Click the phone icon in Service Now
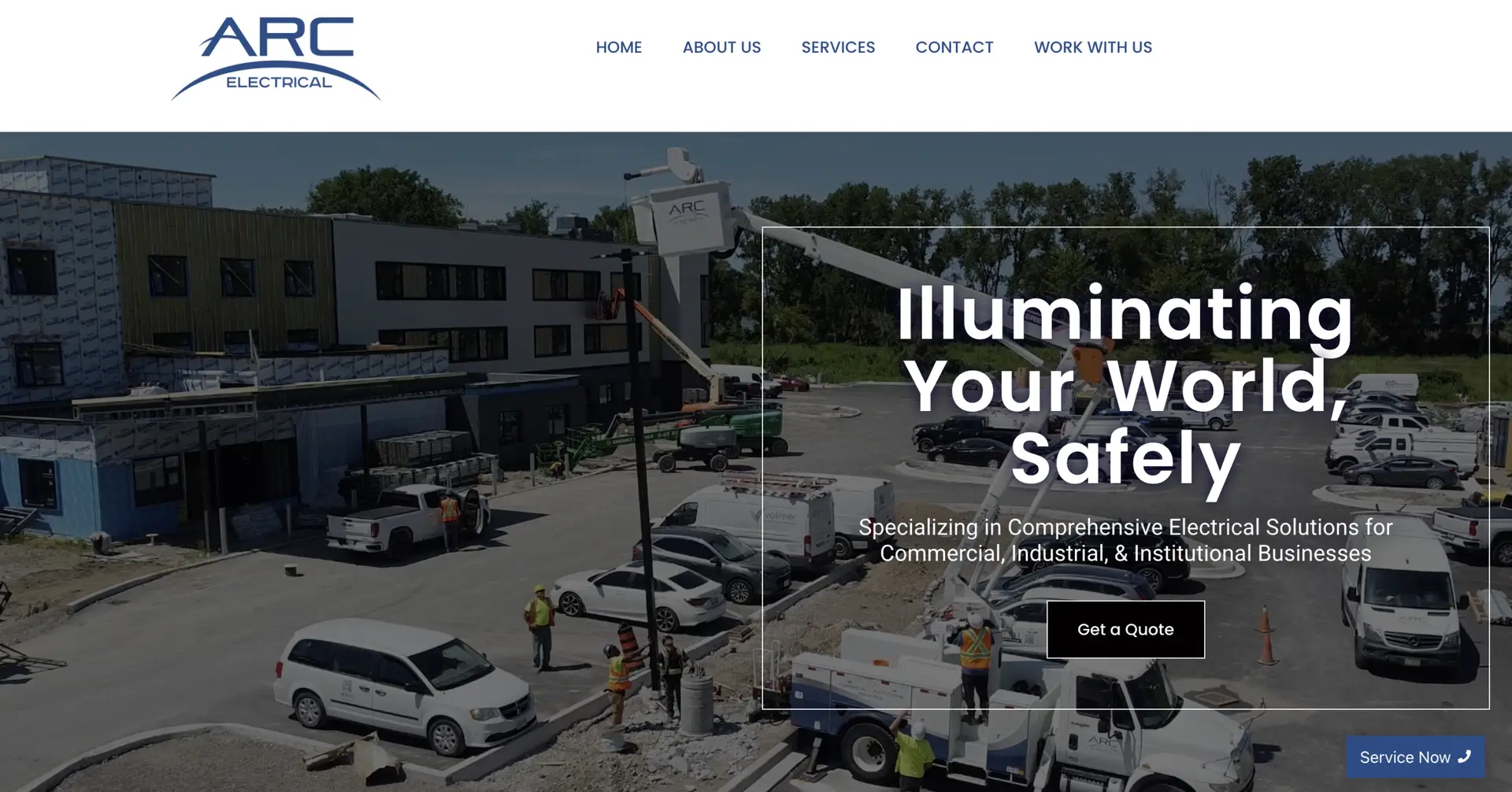The width and height of the screenshot is (1512, 792). pos(1464,757)
